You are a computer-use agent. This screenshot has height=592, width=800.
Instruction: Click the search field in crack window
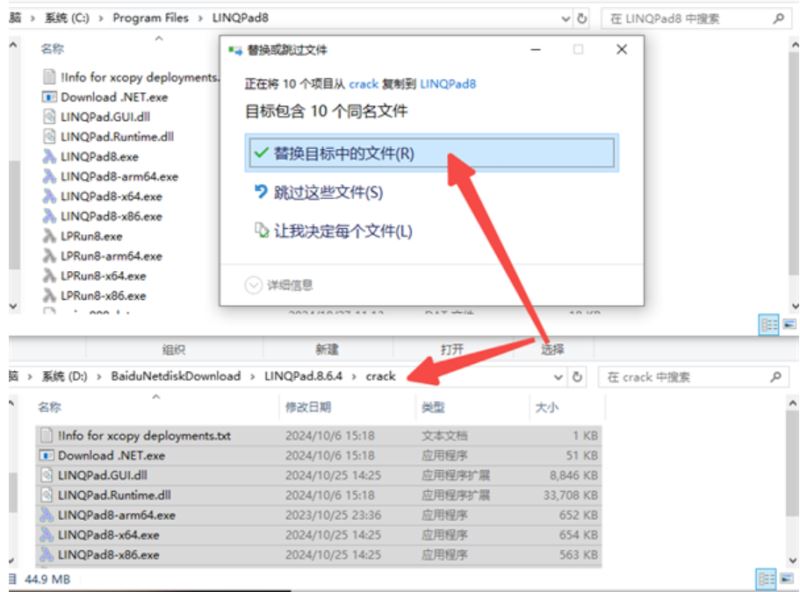coord(685,377)
